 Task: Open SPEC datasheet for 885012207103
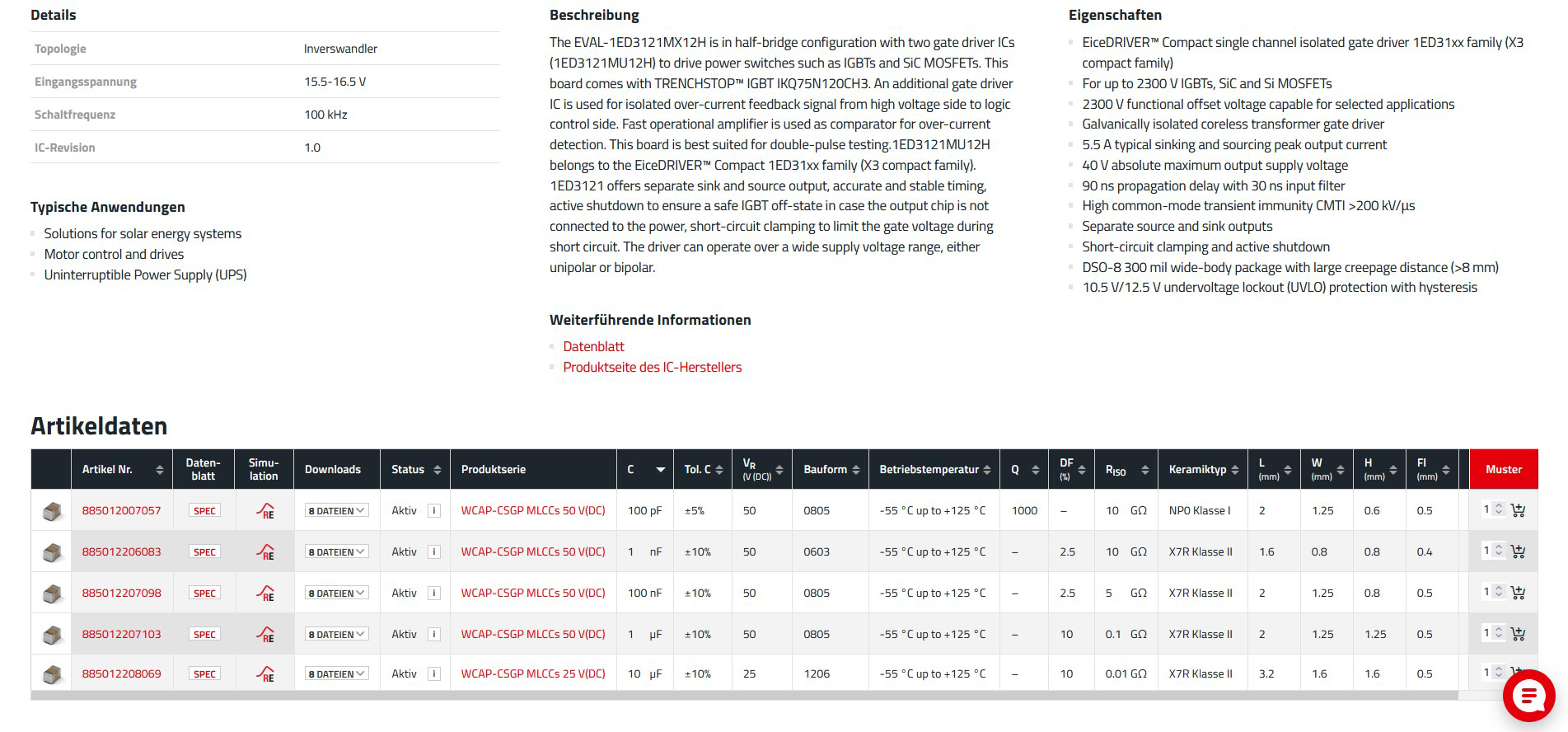[x=204, y=635]
